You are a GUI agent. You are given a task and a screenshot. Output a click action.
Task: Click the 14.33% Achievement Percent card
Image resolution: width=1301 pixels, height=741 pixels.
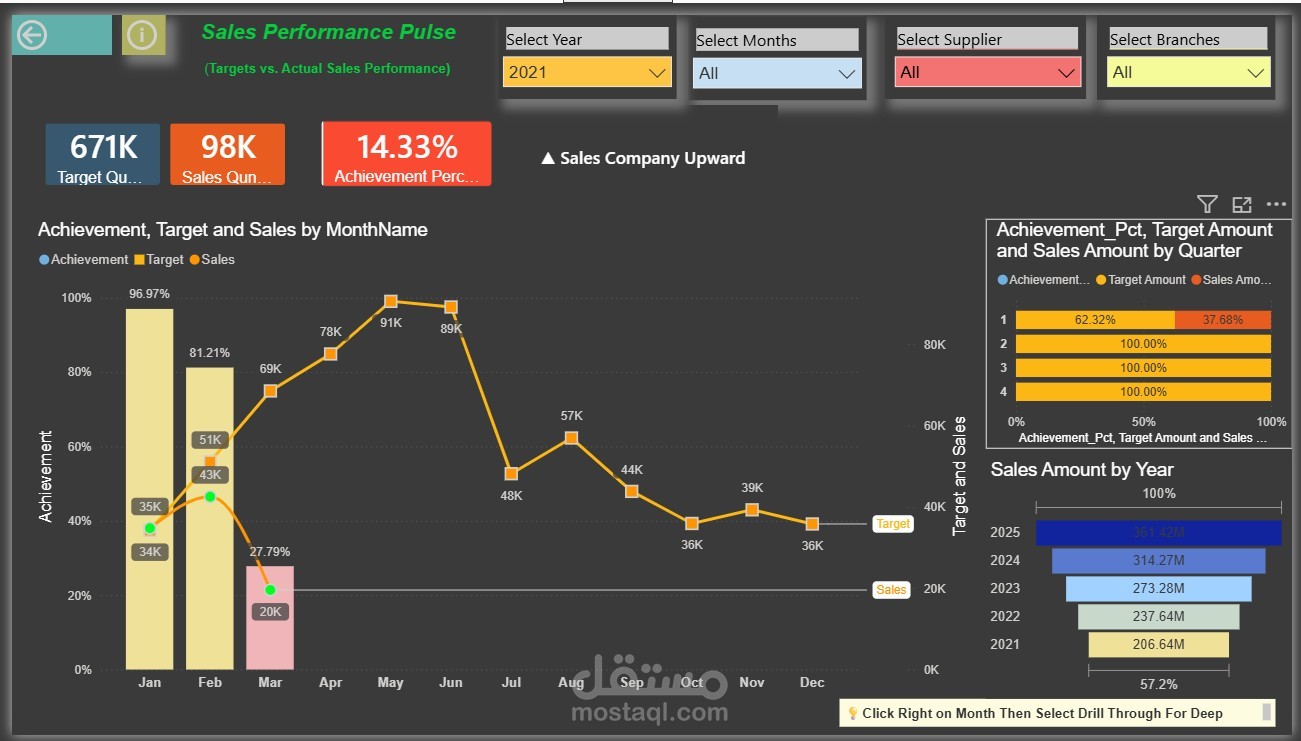point(407,154)
